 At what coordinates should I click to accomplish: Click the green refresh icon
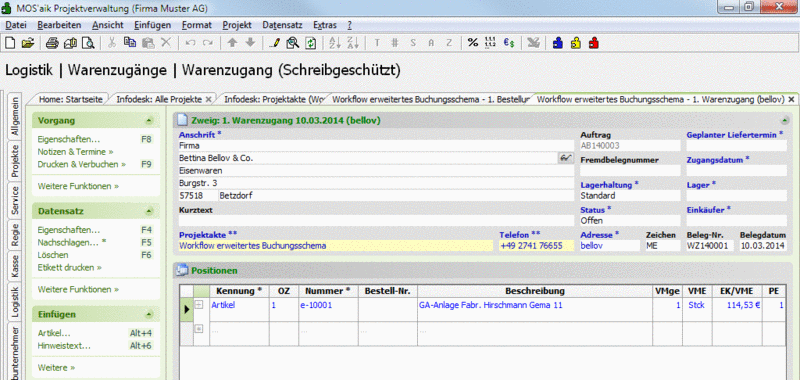tap(311, 43)
